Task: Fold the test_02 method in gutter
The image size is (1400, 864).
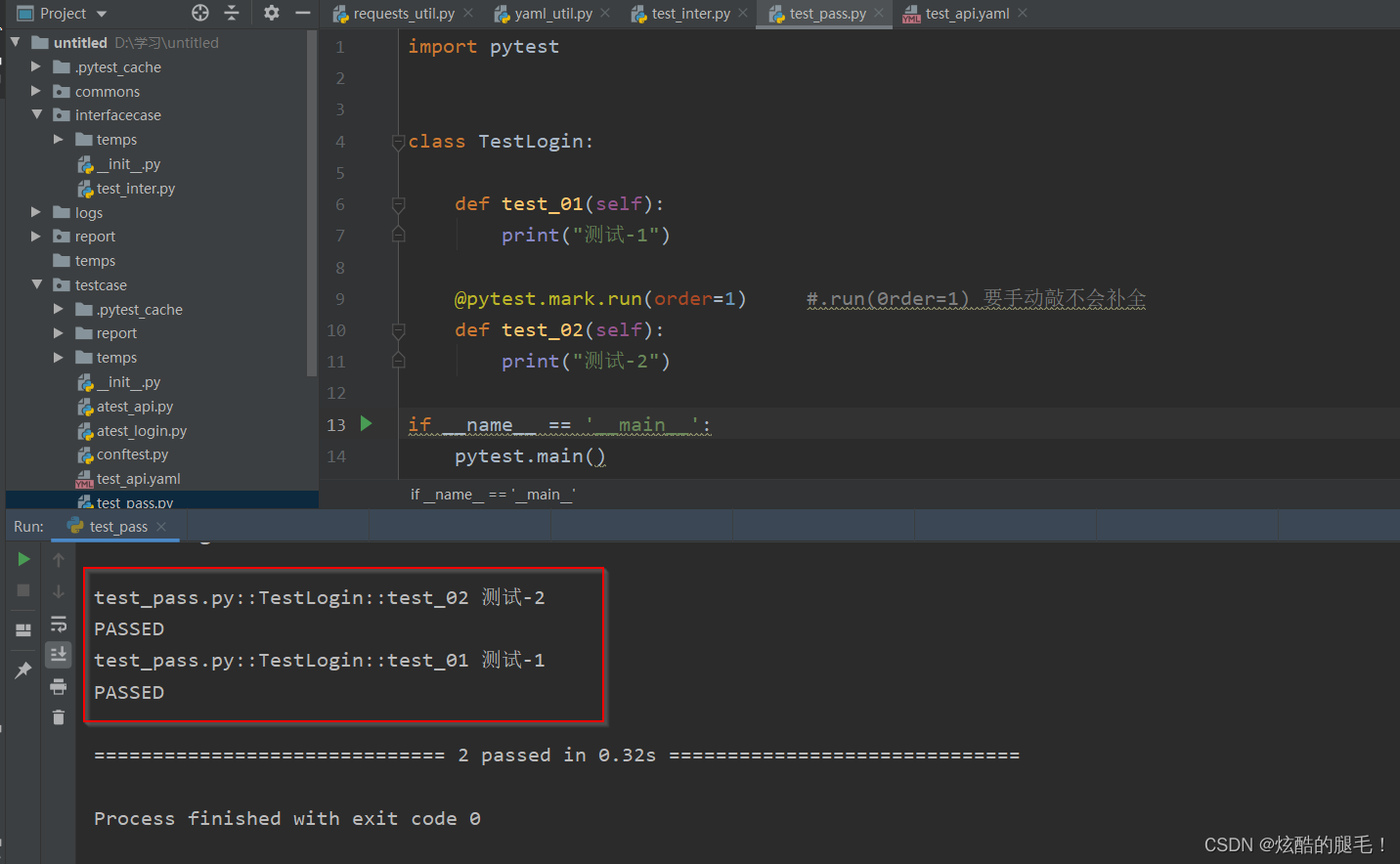Action: tap(398, 330)
